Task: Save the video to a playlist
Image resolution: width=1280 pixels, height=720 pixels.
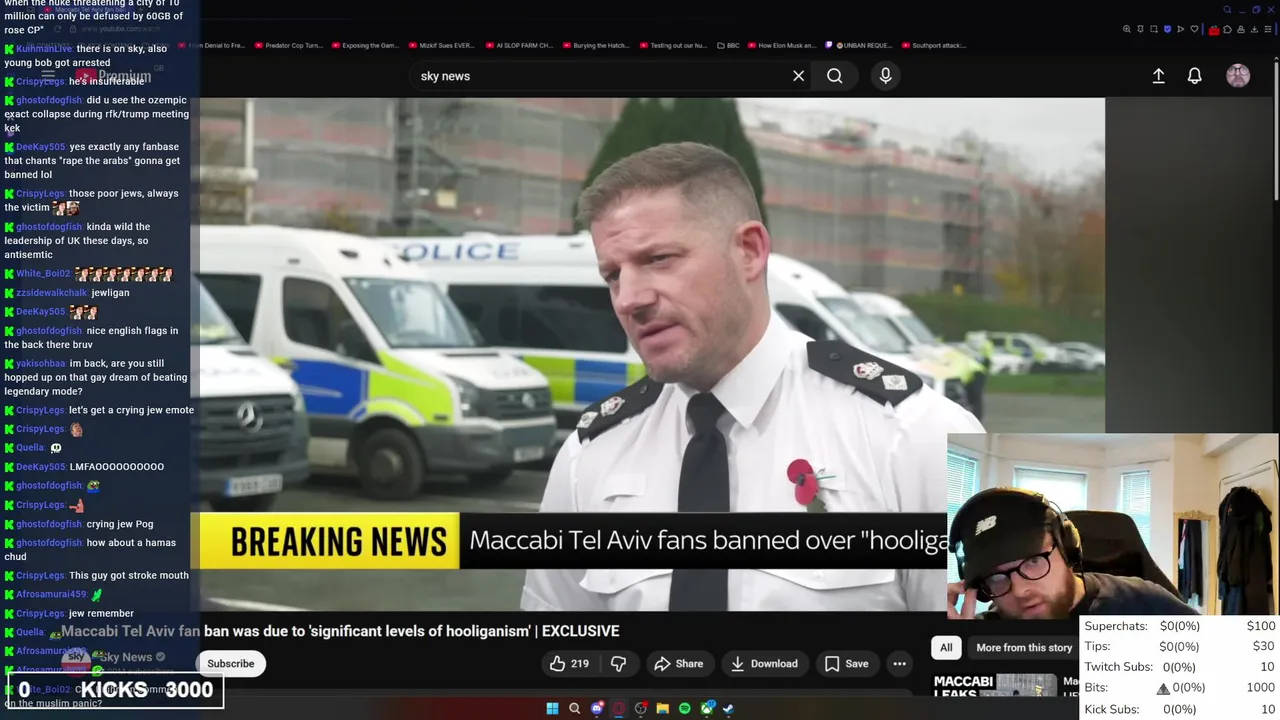Action: pyautogui.click(x=846, y=664)
